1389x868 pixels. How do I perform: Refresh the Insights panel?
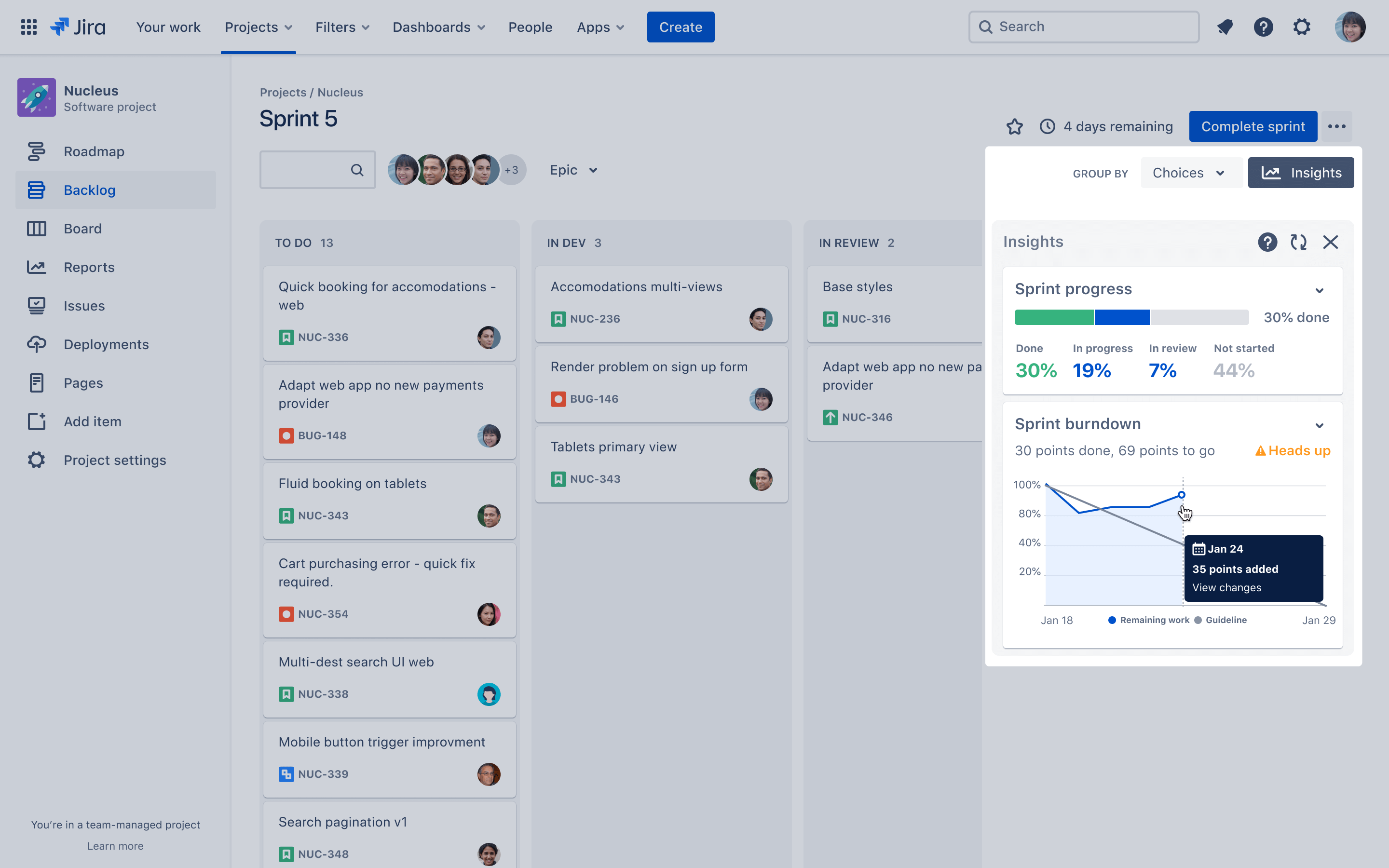pos(1298,242)
